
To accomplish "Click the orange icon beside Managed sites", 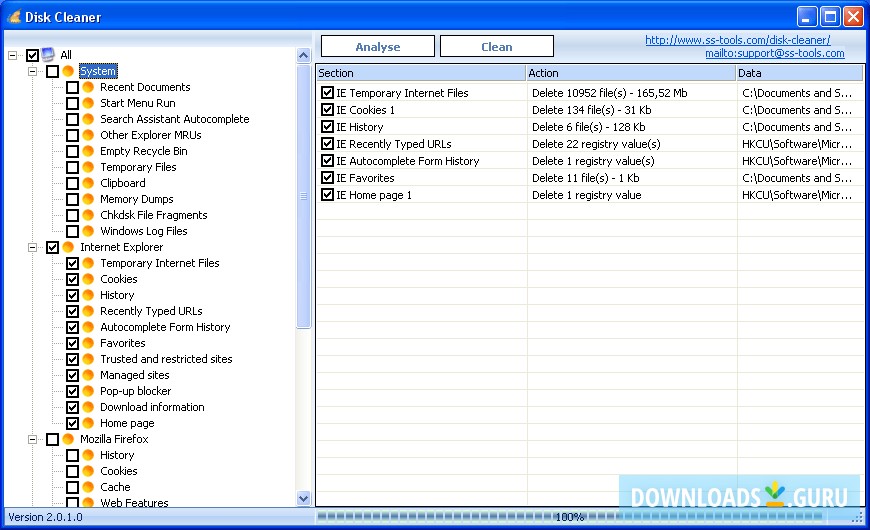I will [x=88, y=375].
